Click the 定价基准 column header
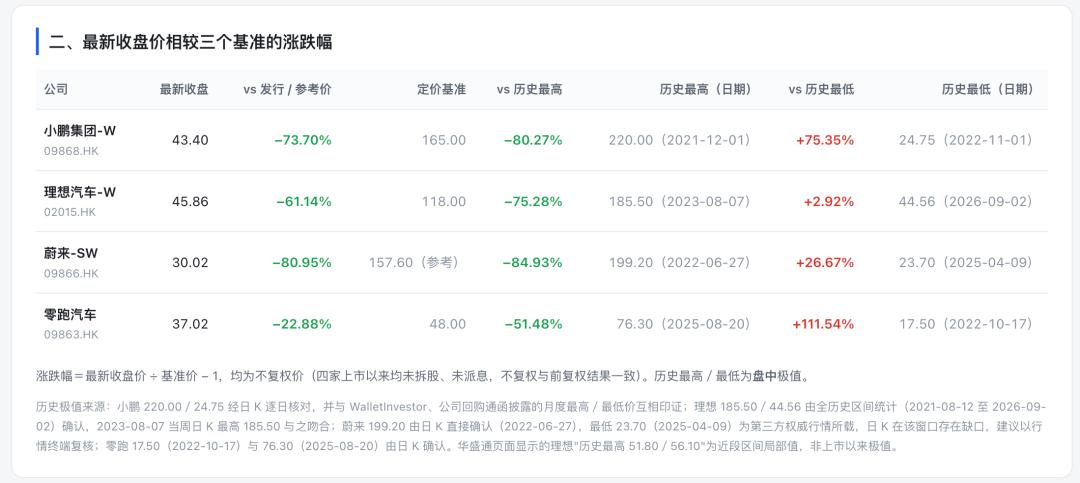This screenshot has height=483, width=1080. 442,90
